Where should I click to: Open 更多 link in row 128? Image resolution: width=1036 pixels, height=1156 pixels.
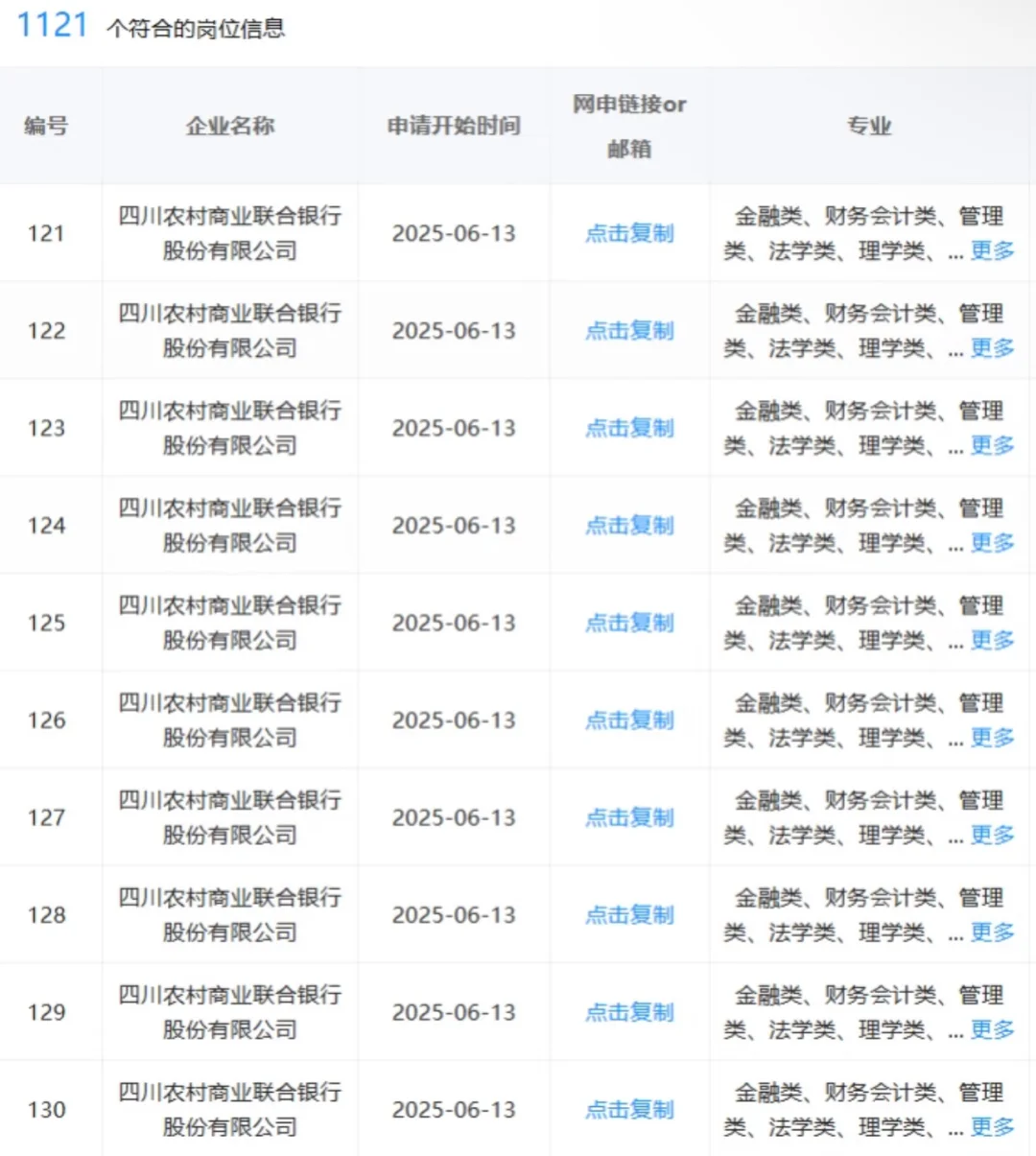tap(992, 932)
